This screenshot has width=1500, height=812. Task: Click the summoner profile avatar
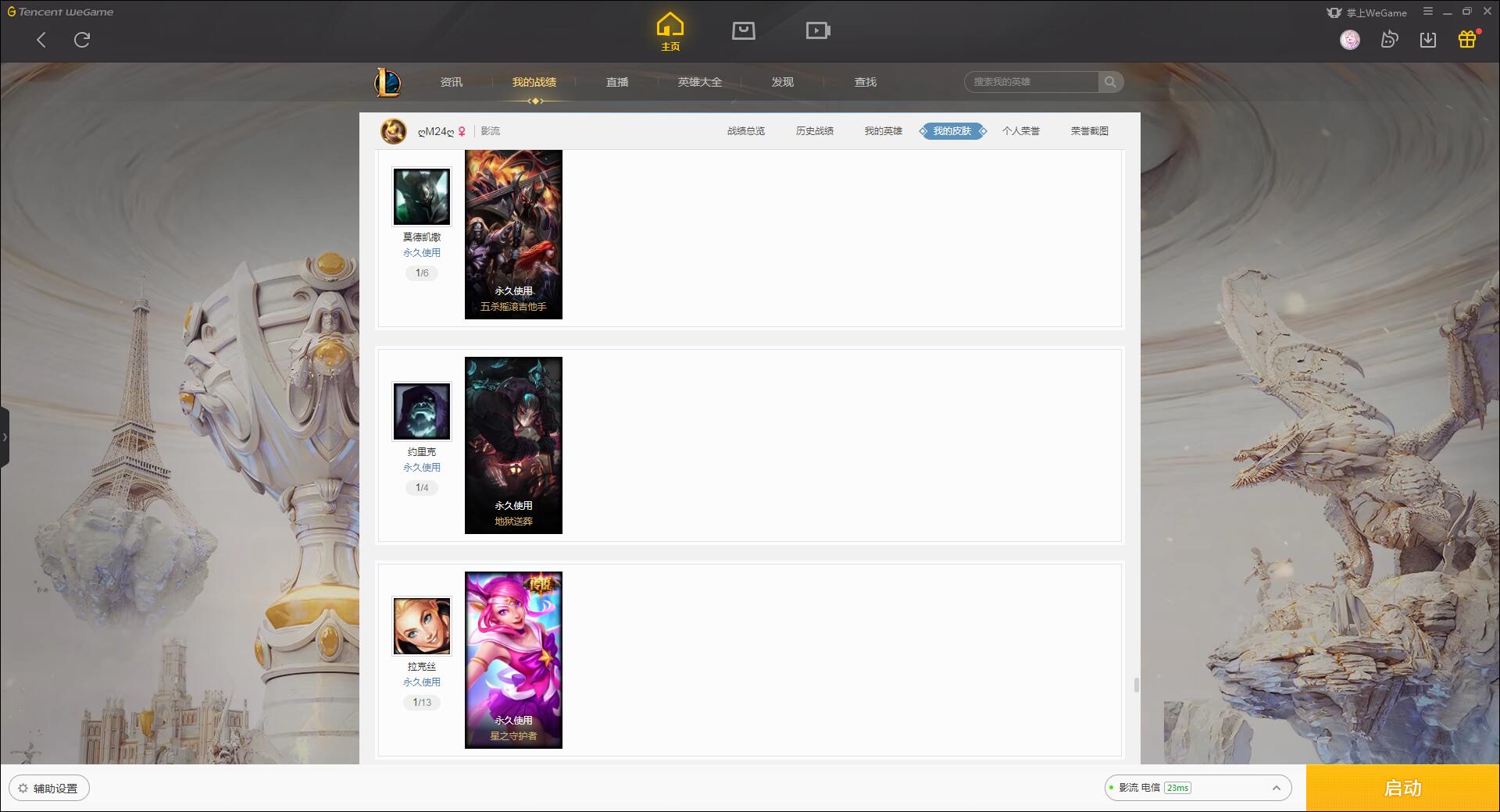click(x=393, y=131)
